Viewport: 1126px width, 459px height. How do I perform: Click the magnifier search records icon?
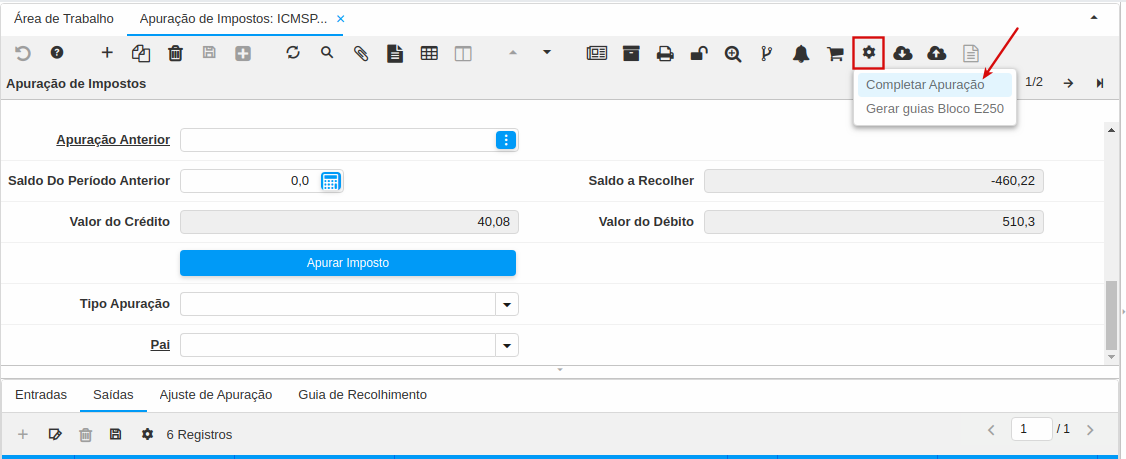click(x=327, y=54)
